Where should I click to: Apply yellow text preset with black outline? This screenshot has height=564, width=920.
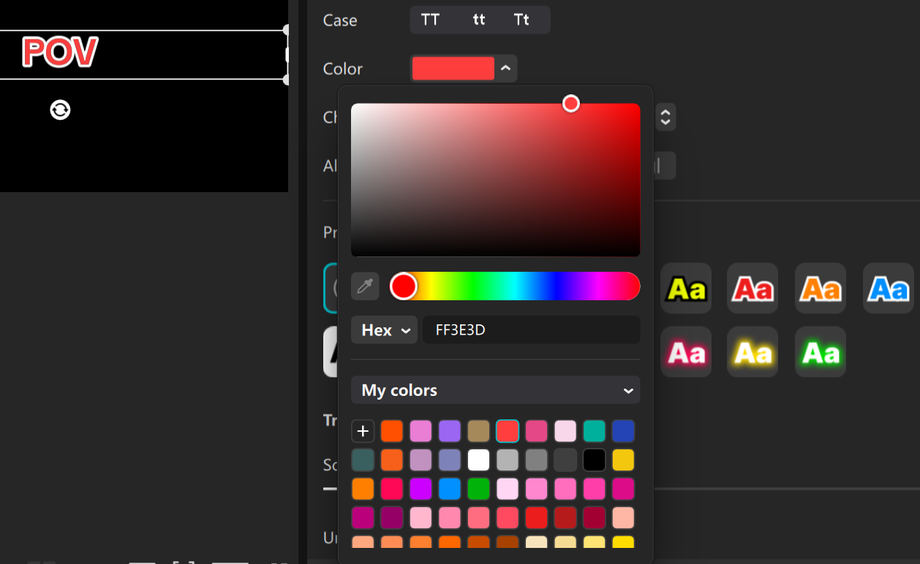click(686, 289)
